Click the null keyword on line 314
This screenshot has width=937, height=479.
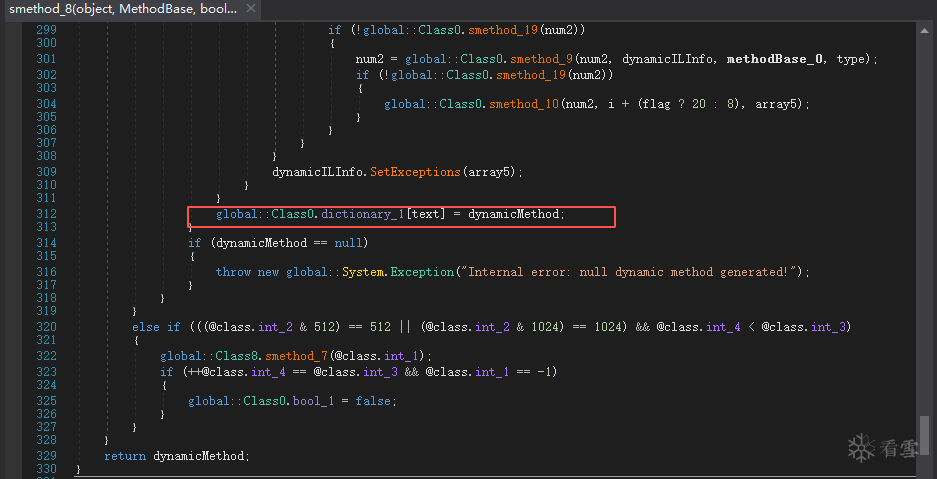pos(348,242)
